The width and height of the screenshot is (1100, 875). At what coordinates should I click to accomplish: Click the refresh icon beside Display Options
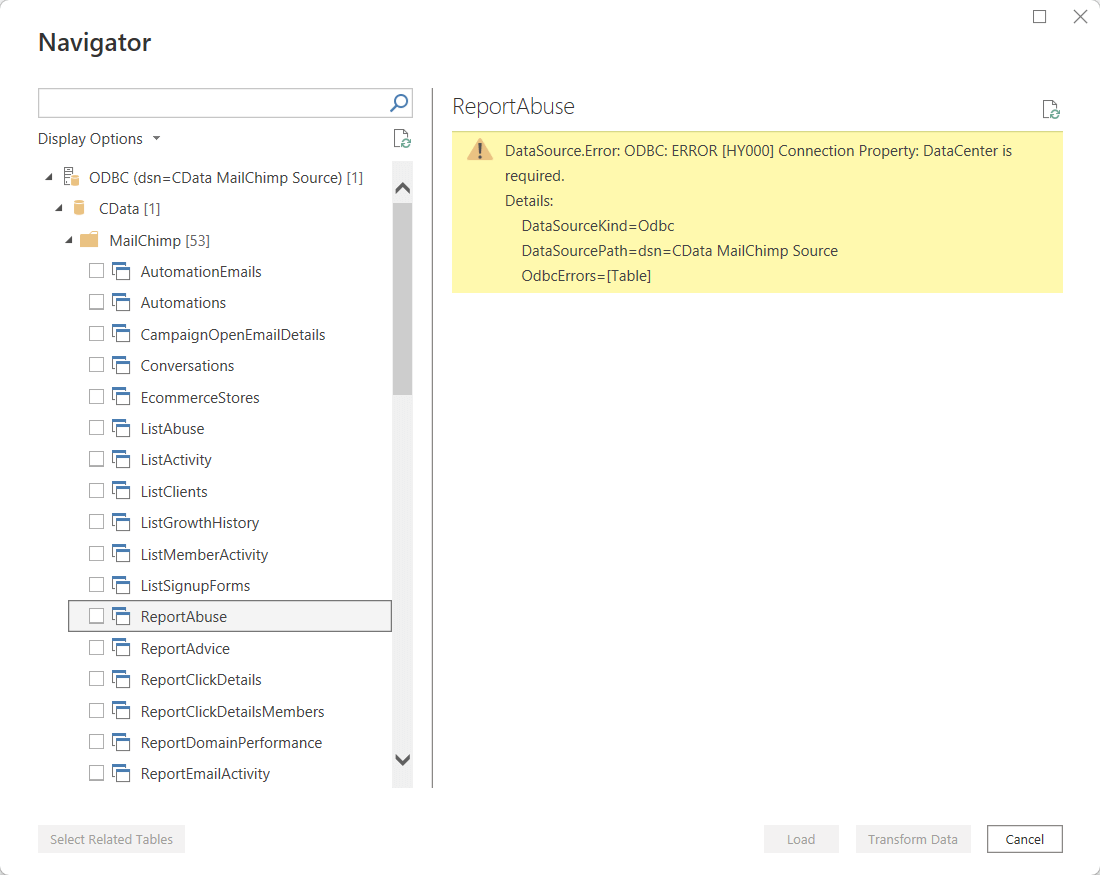pyautogui.click(x=402, y=139)
